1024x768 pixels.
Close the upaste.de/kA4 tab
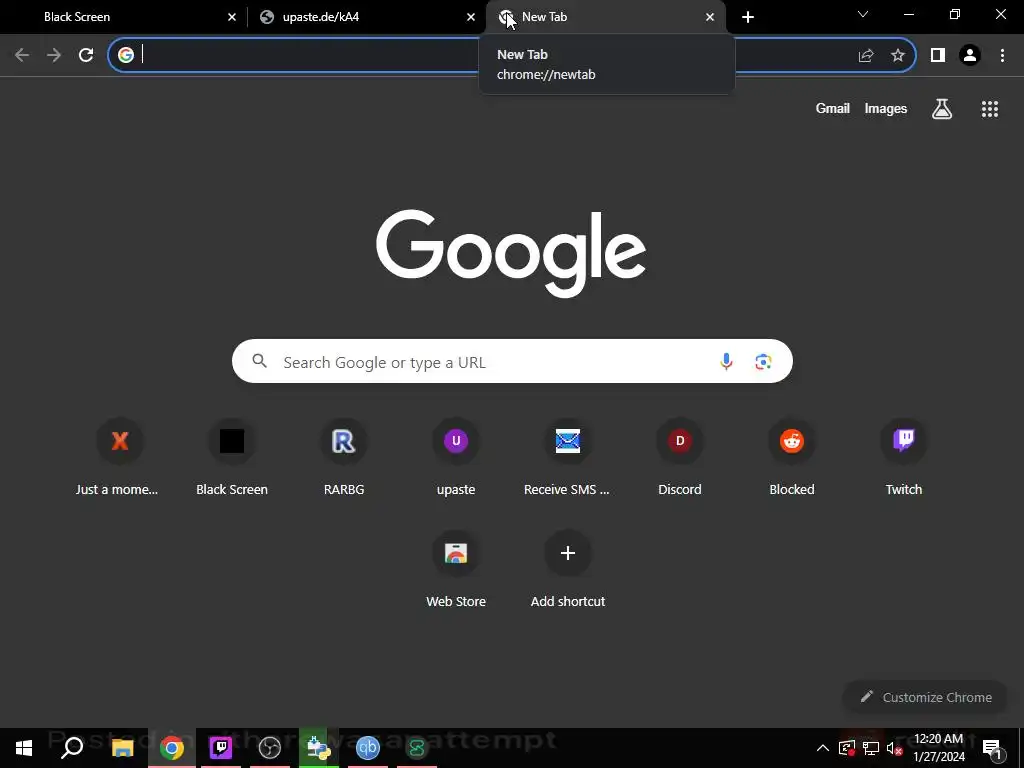(x=471, y=17)
